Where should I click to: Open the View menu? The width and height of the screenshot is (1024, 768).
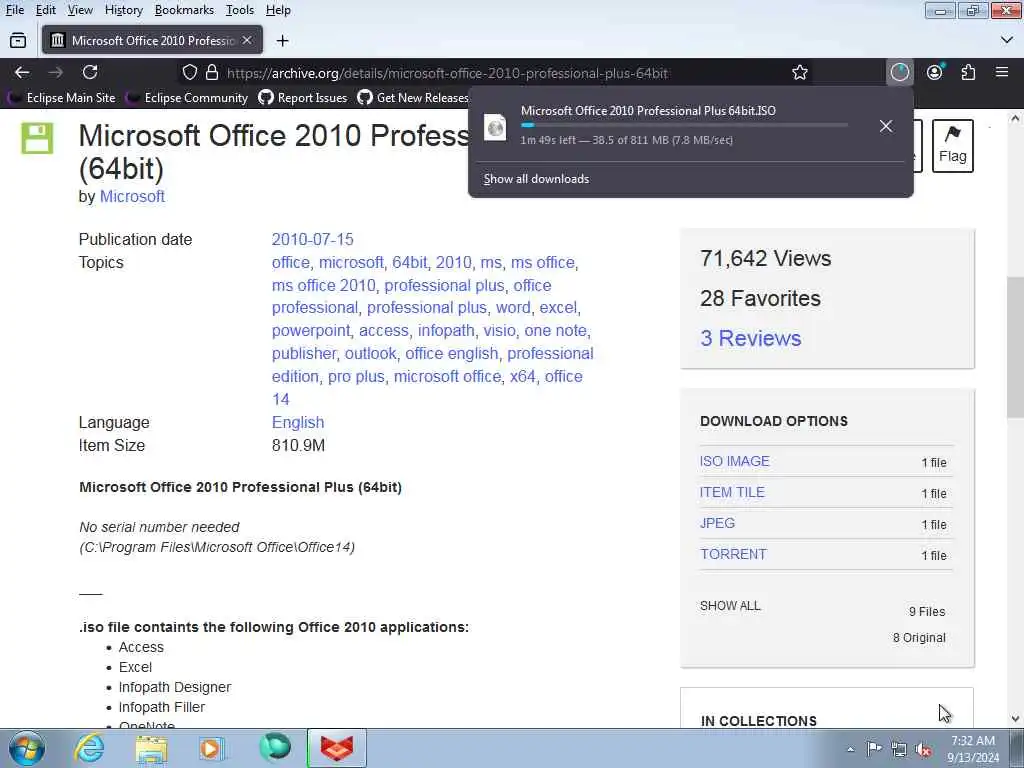point(80,10)
